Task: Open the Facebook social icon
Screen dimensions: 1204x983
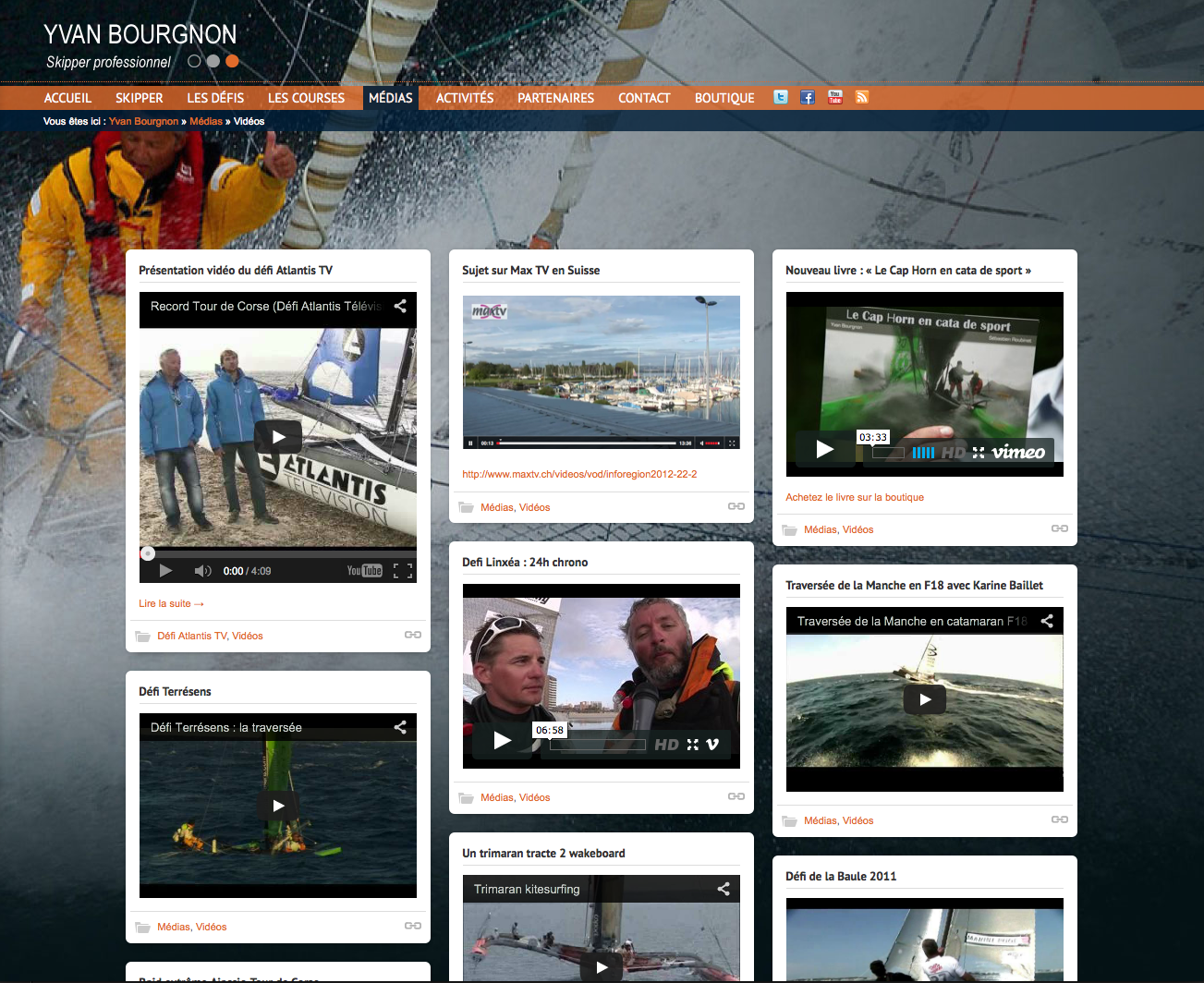Action: pyautogui.click(x=808, y=97)
